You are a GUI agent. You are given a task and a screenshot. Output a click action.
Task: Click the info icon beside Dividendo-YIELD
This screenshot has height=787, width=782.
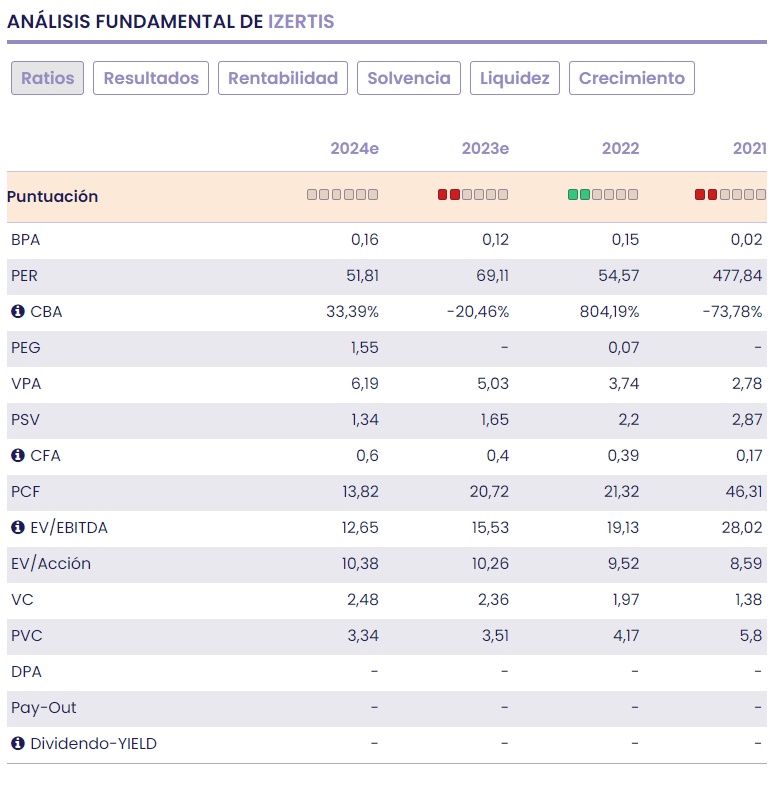tap(17, 744)
